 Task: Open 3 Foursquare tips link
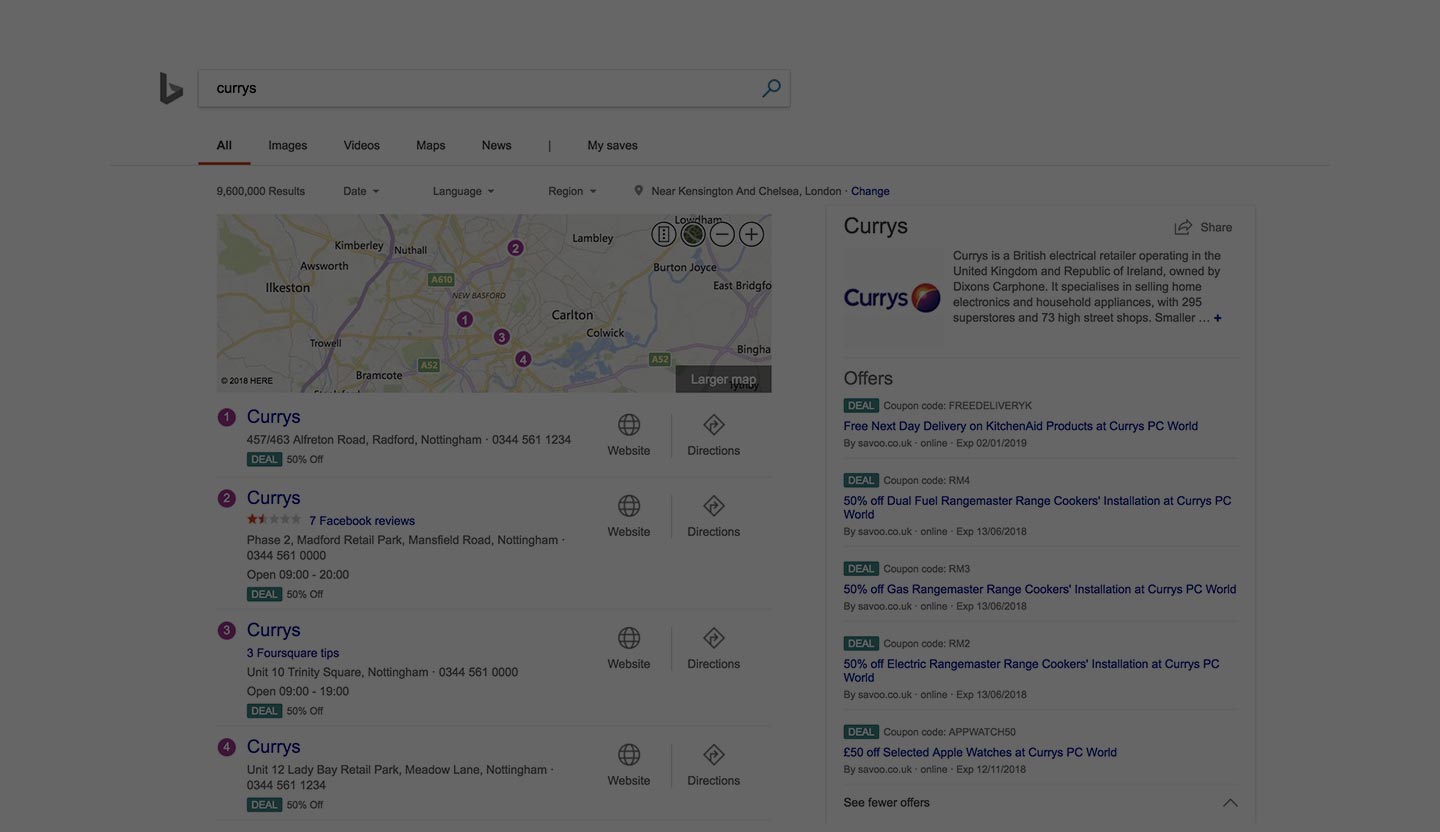pyautogui.click(x=293, y=653)
